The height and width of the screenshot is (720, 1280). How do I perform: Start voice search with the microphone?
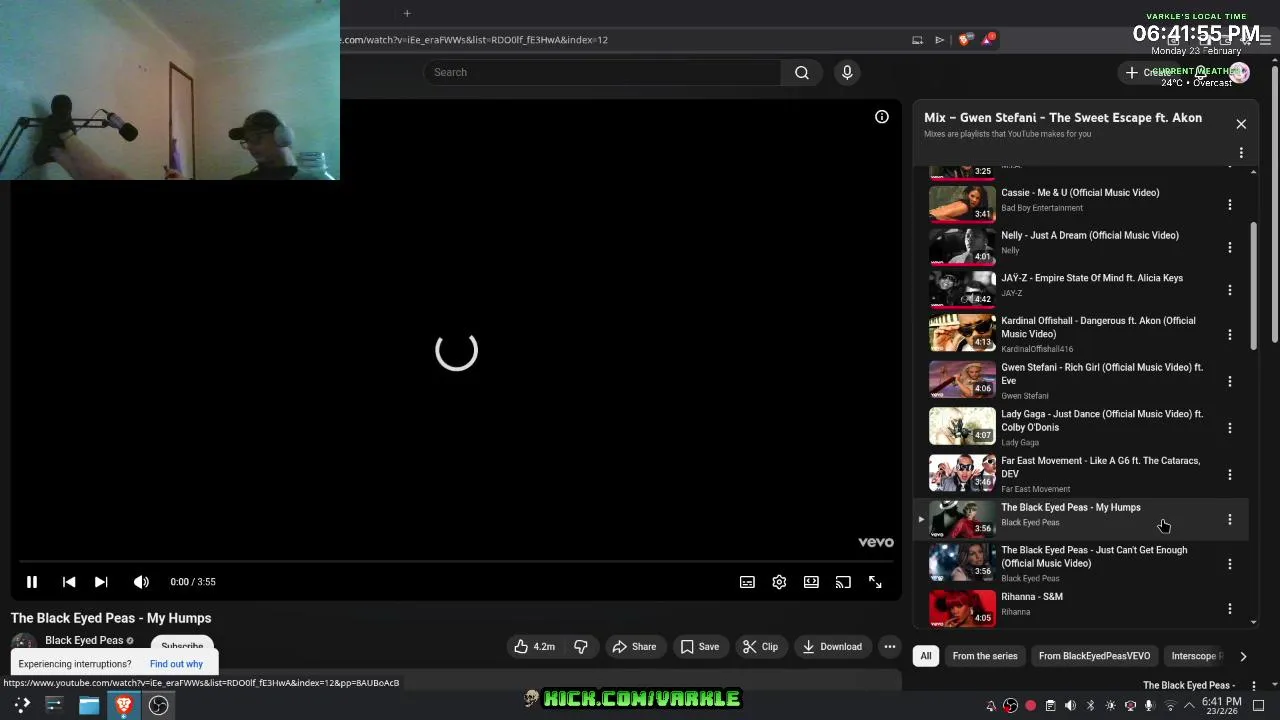847,72
